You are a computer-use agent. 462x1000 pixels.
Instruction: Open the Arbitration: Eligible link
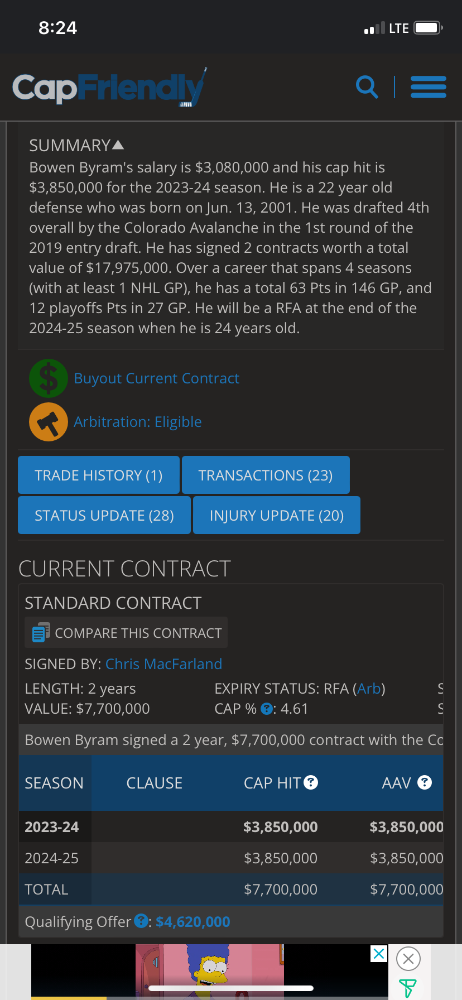[138, 422]
